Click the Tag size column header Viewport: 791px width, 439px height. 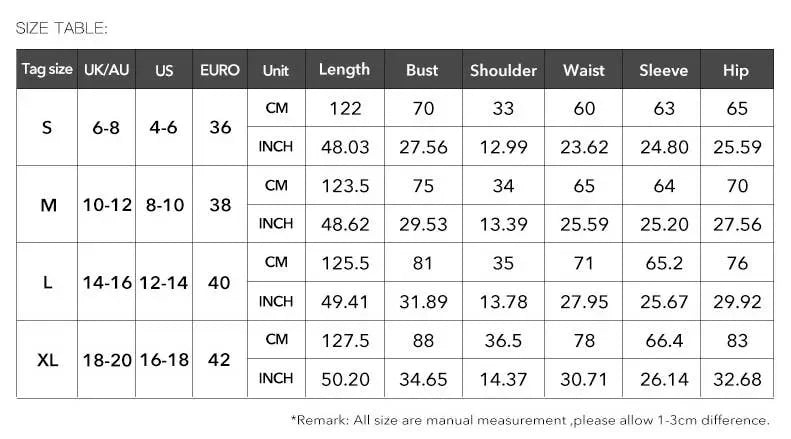pos(47,69)
